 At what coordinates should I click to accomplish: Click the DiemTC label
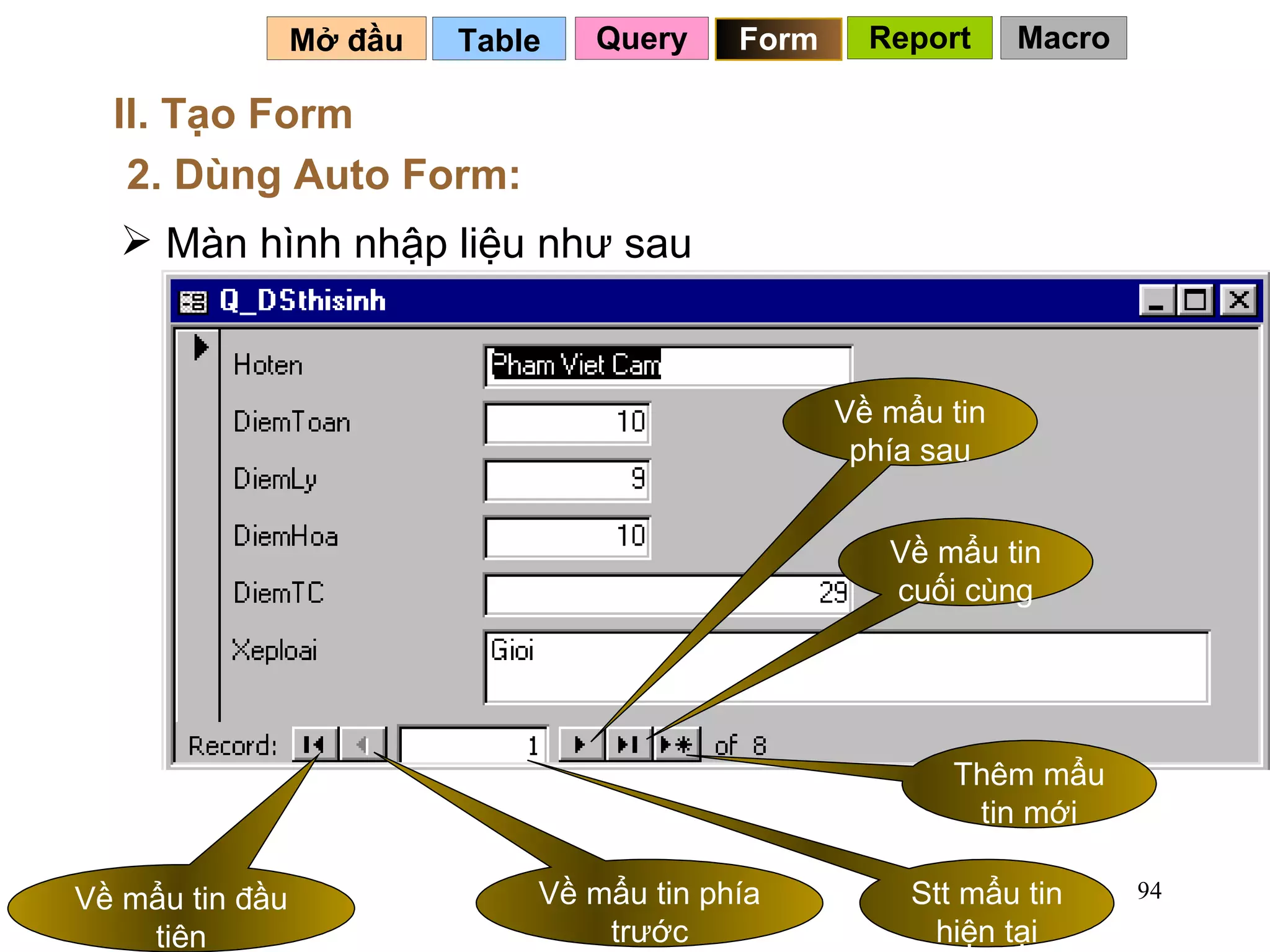pos(278,593)
